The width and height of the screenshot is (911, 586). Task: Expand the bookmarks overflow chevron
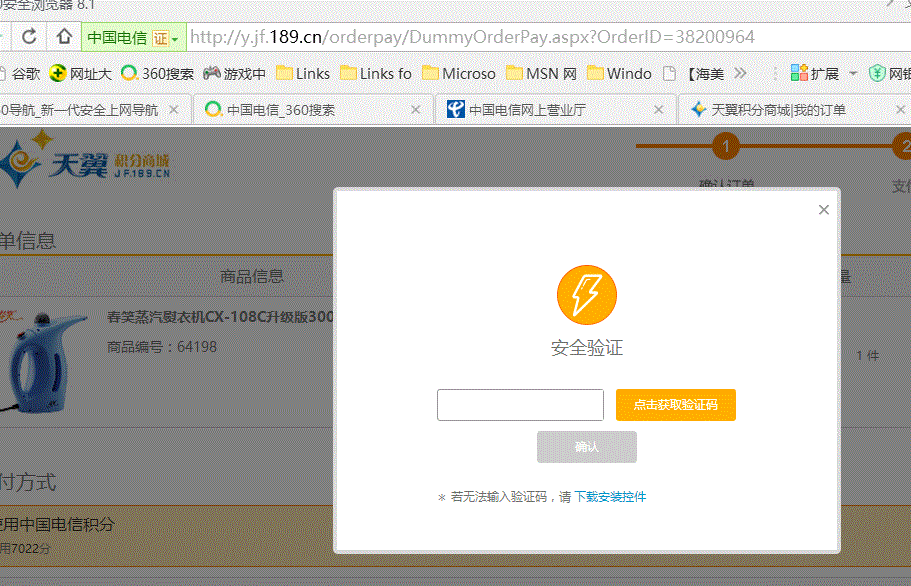click(740, 73)
